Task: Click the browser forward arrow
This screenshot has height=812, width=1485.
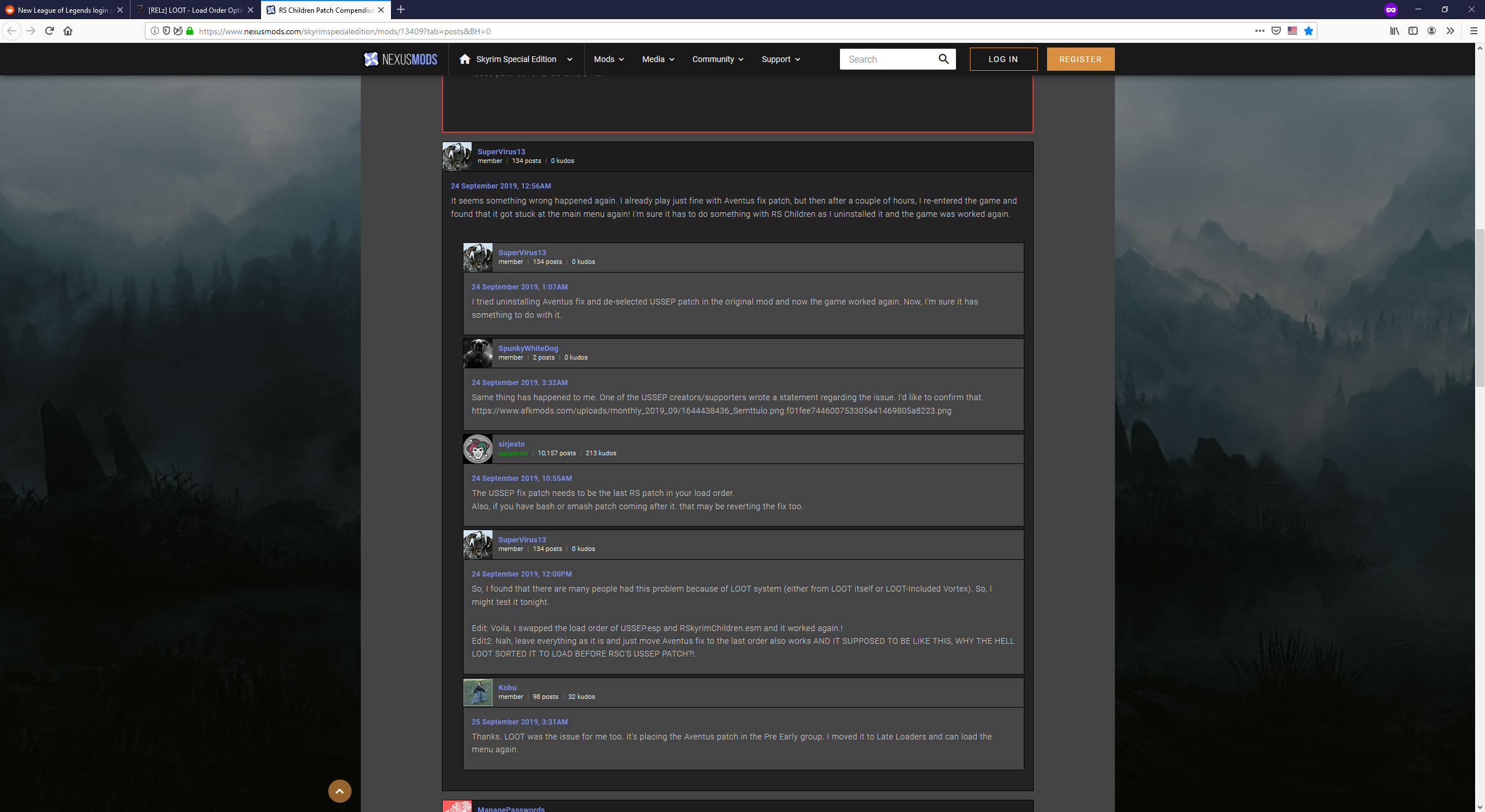Action: click(31, 31)
